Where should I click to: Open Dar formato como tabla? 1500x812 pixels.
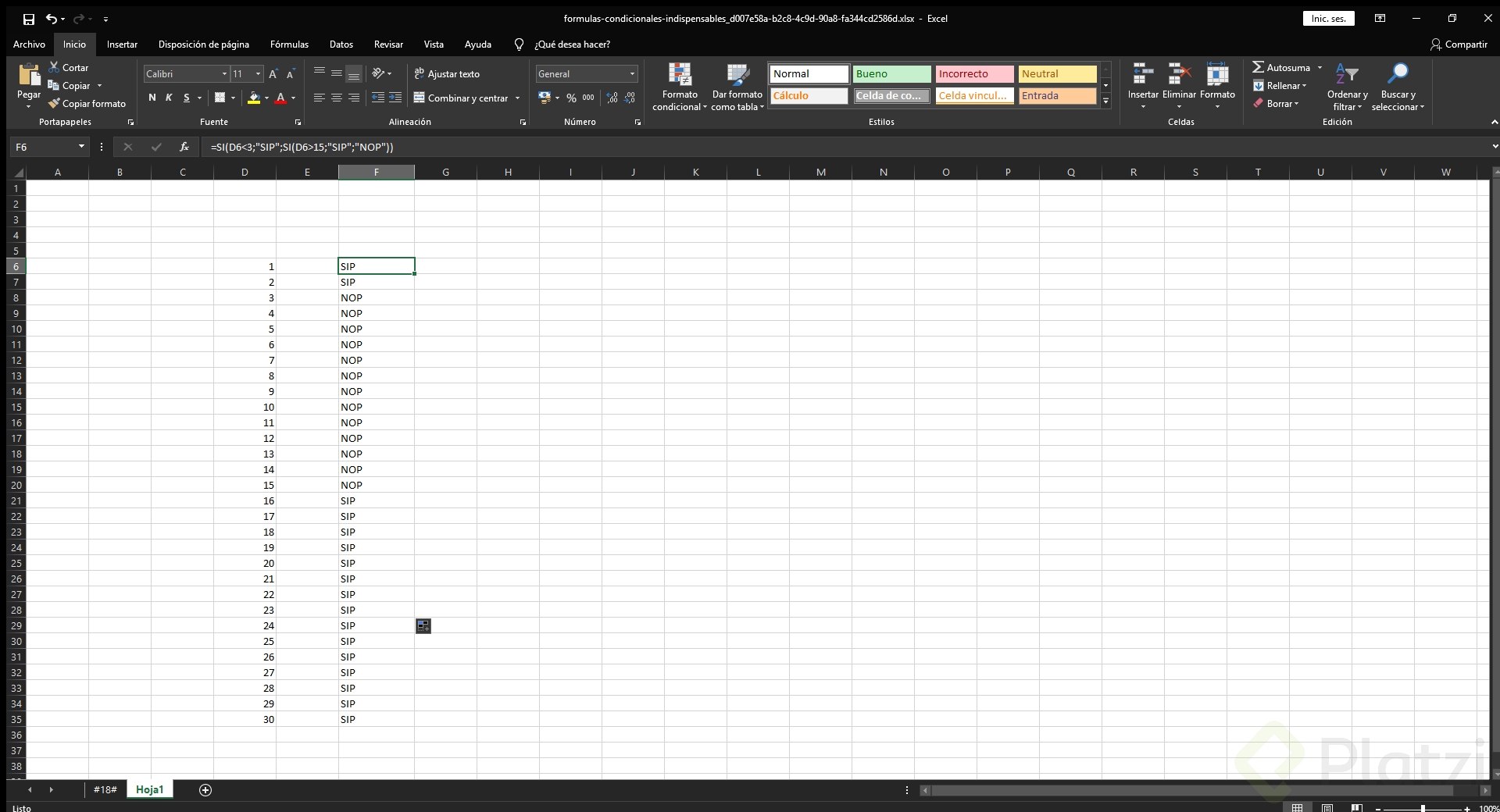coord(737,87)
